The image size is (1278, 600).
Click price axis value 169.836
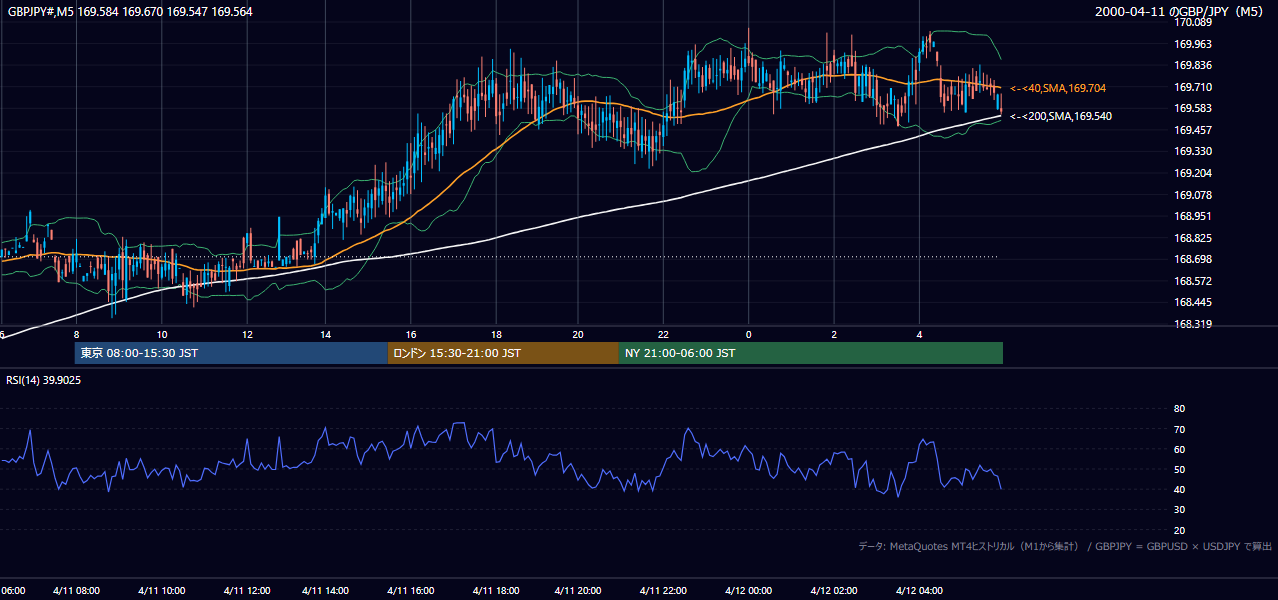coord(1192,65)
